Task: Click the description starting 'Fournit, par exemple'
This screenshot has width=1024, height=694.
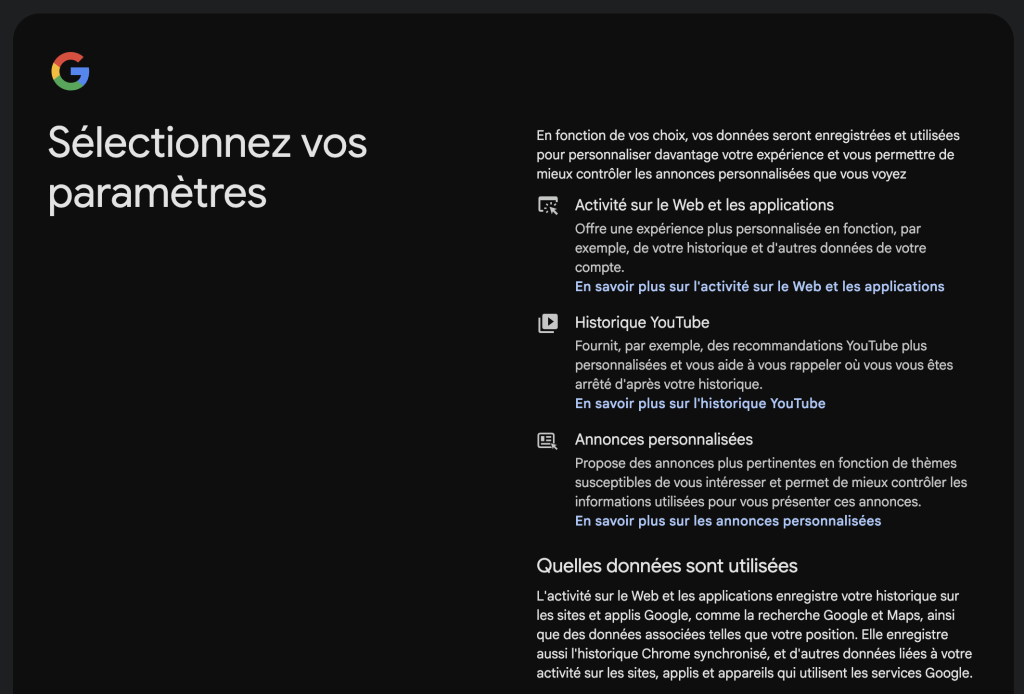Action: [x=764, y=365]
